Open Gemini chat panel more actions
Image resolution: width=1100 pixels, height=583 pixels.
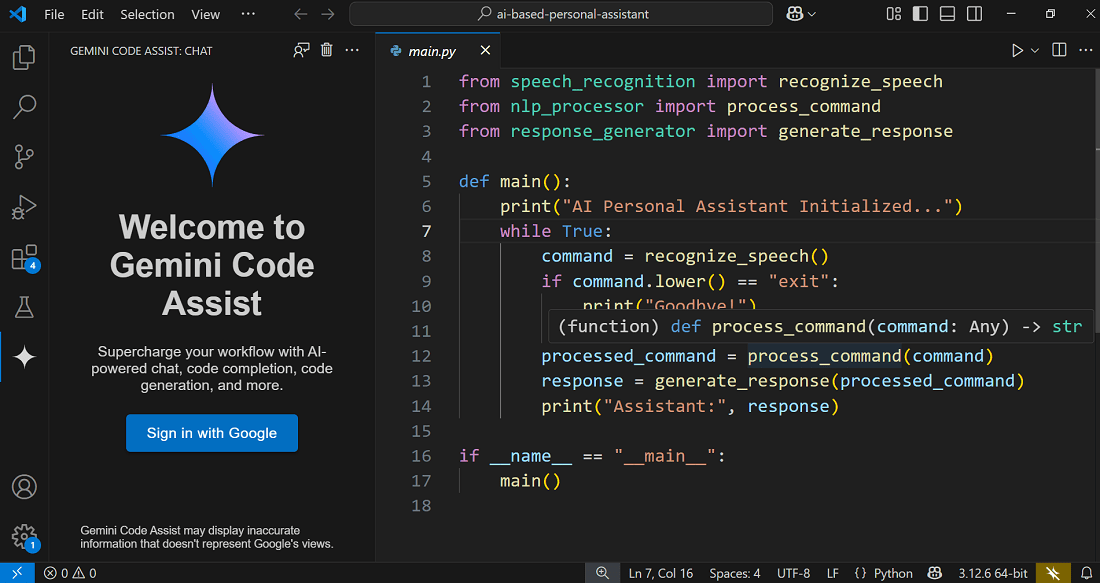[352, 51]
